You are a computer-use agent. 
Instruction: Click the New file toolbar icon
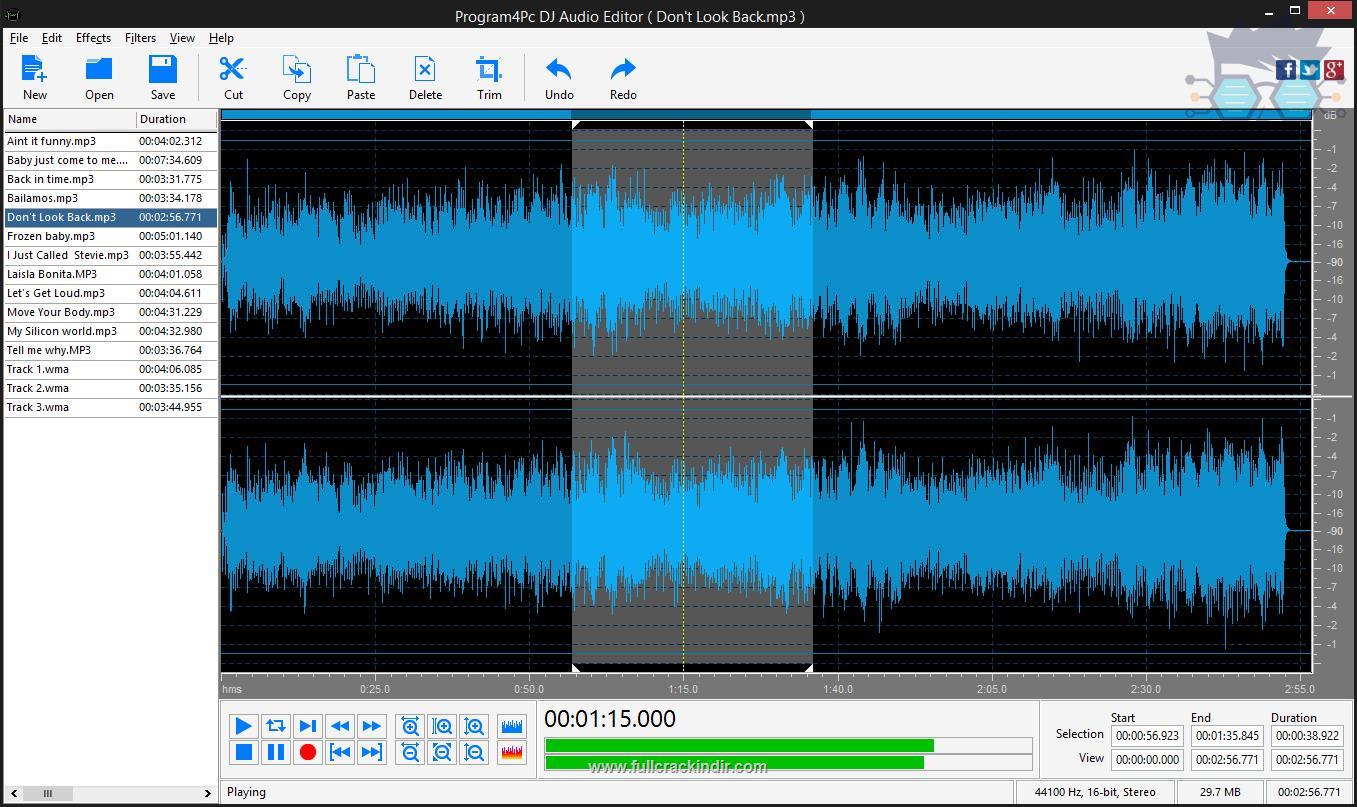coord(35,77)
